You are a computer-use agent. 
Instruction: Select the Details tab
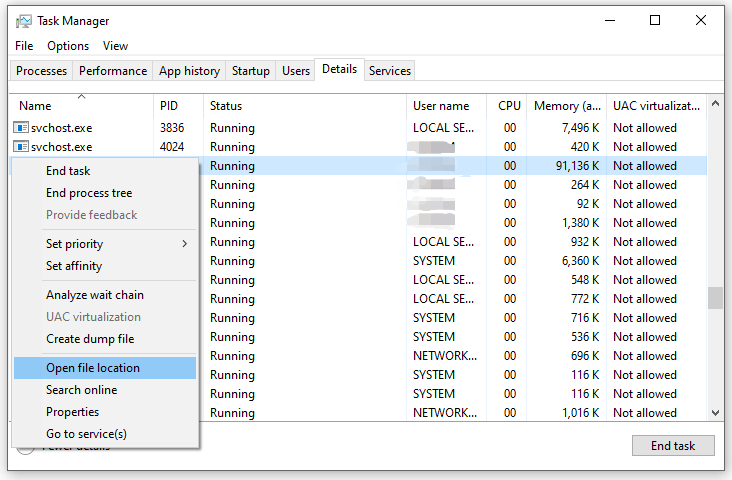pyautogui.click(x=339, y=69)
